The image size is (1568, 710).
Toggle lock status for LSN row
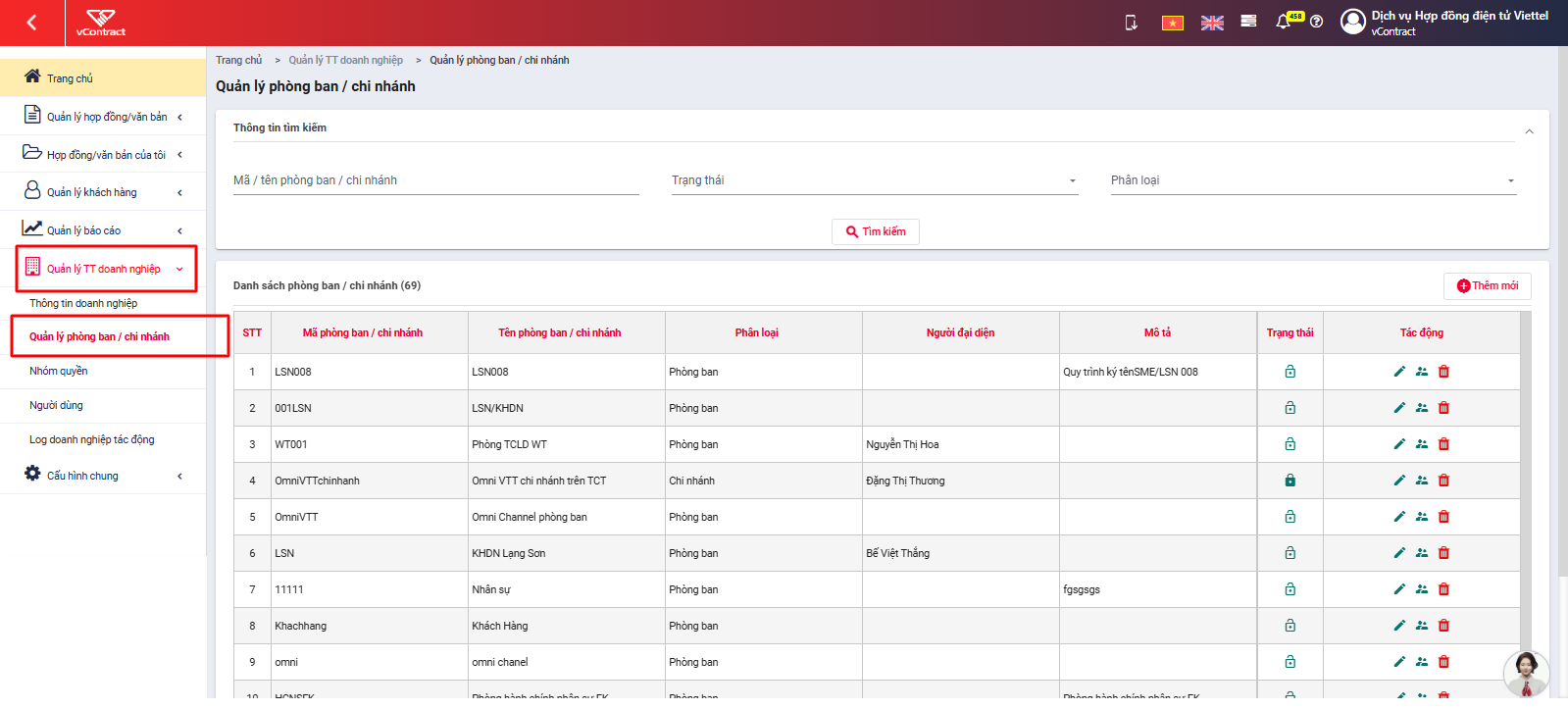coord(1290,553)
